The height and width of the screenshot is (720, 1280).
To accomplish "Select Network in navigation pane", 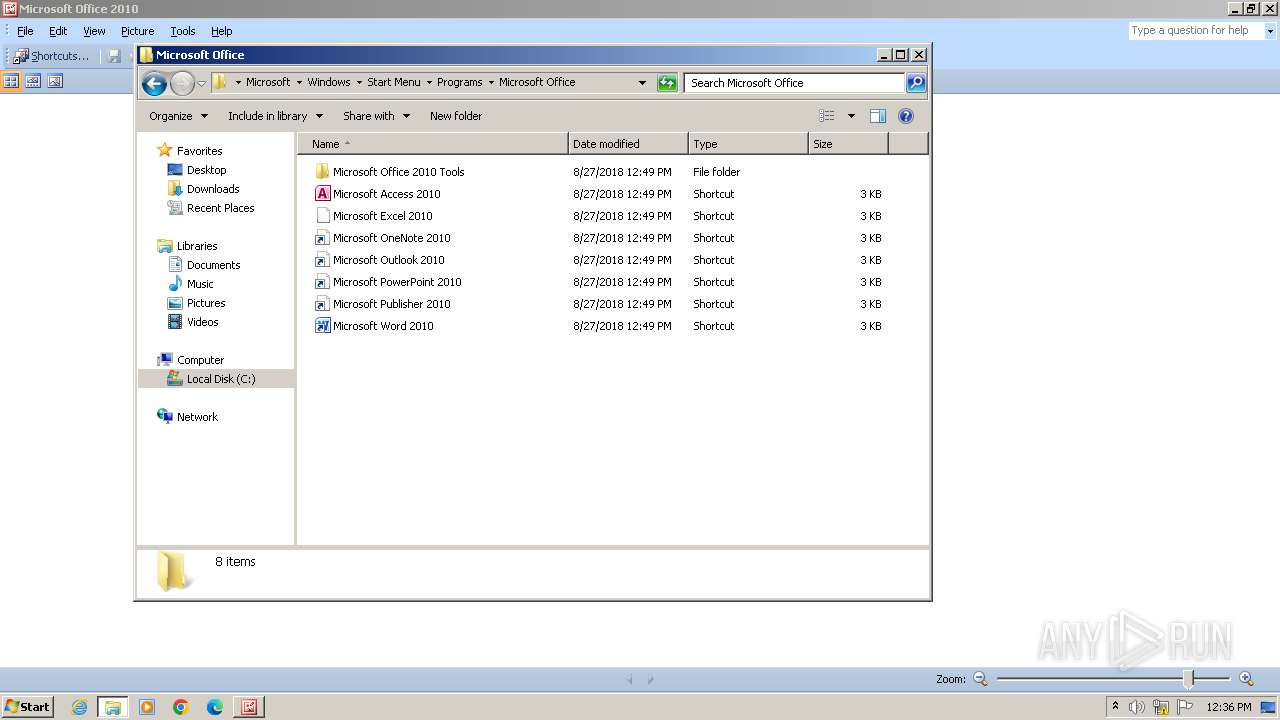I will (x=197, y=417).
